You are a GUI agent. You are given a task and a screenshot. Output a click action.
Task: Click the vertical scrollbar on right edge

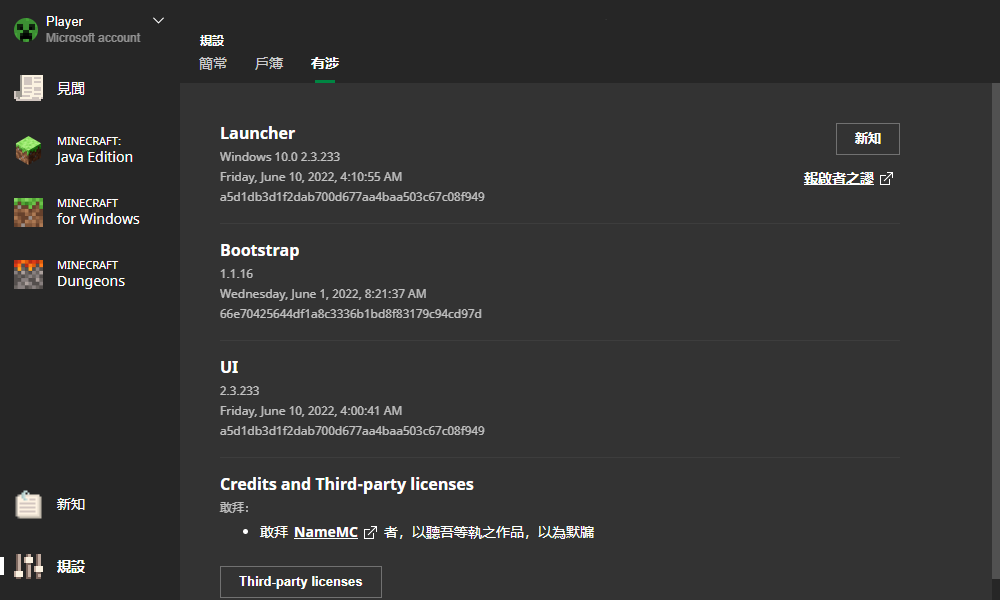click(x=996, y=332)
